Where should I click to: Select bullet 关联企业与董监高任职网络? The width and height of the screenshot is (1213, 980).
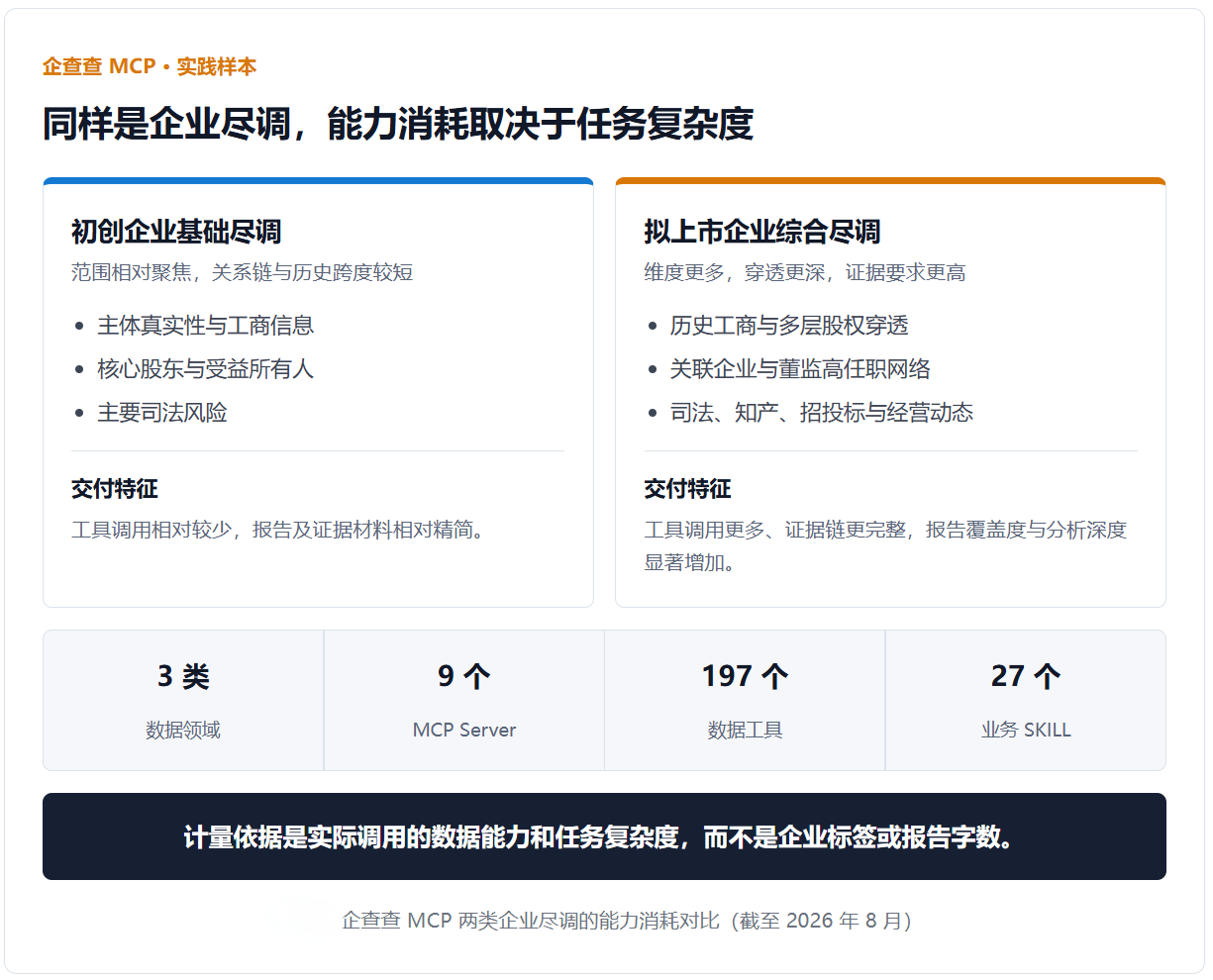pos(800,369)
